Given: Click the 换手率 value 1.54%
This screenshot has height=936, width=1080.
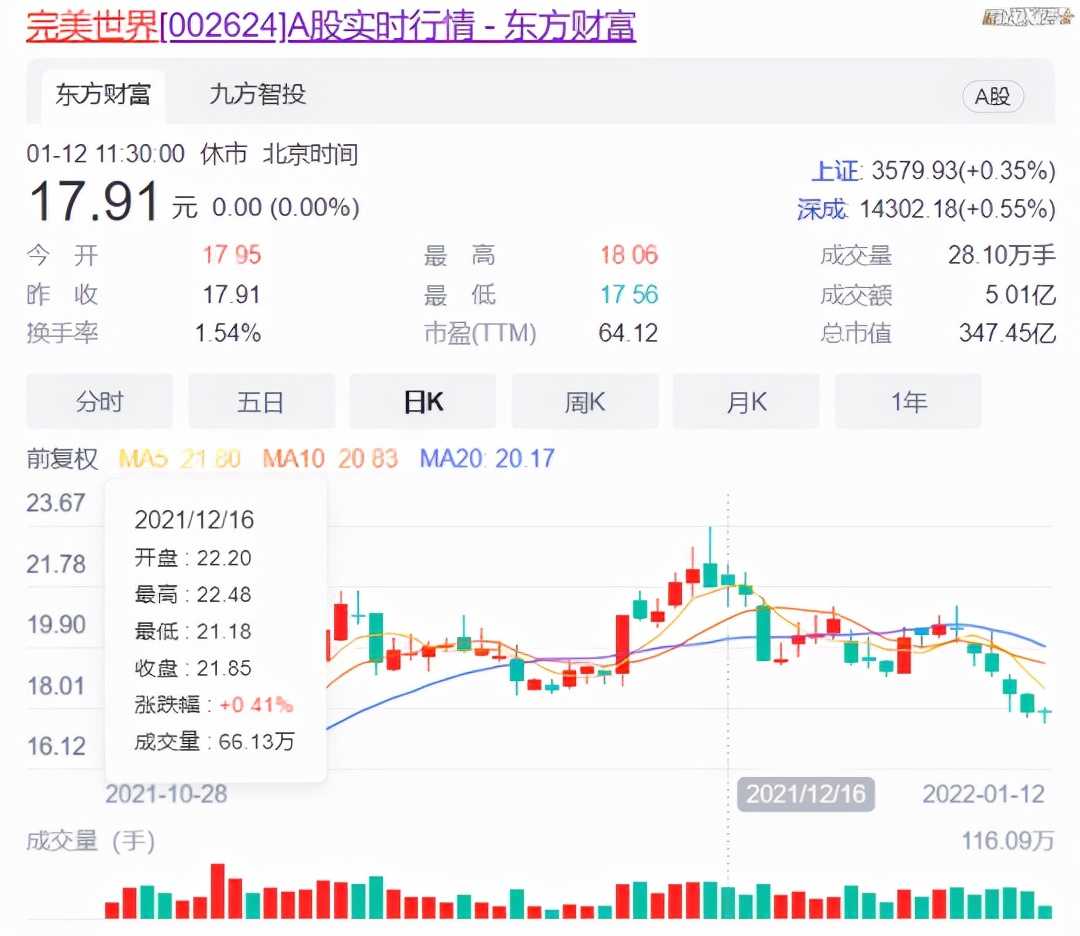Looking at the screenshot, I should (228, 334).
